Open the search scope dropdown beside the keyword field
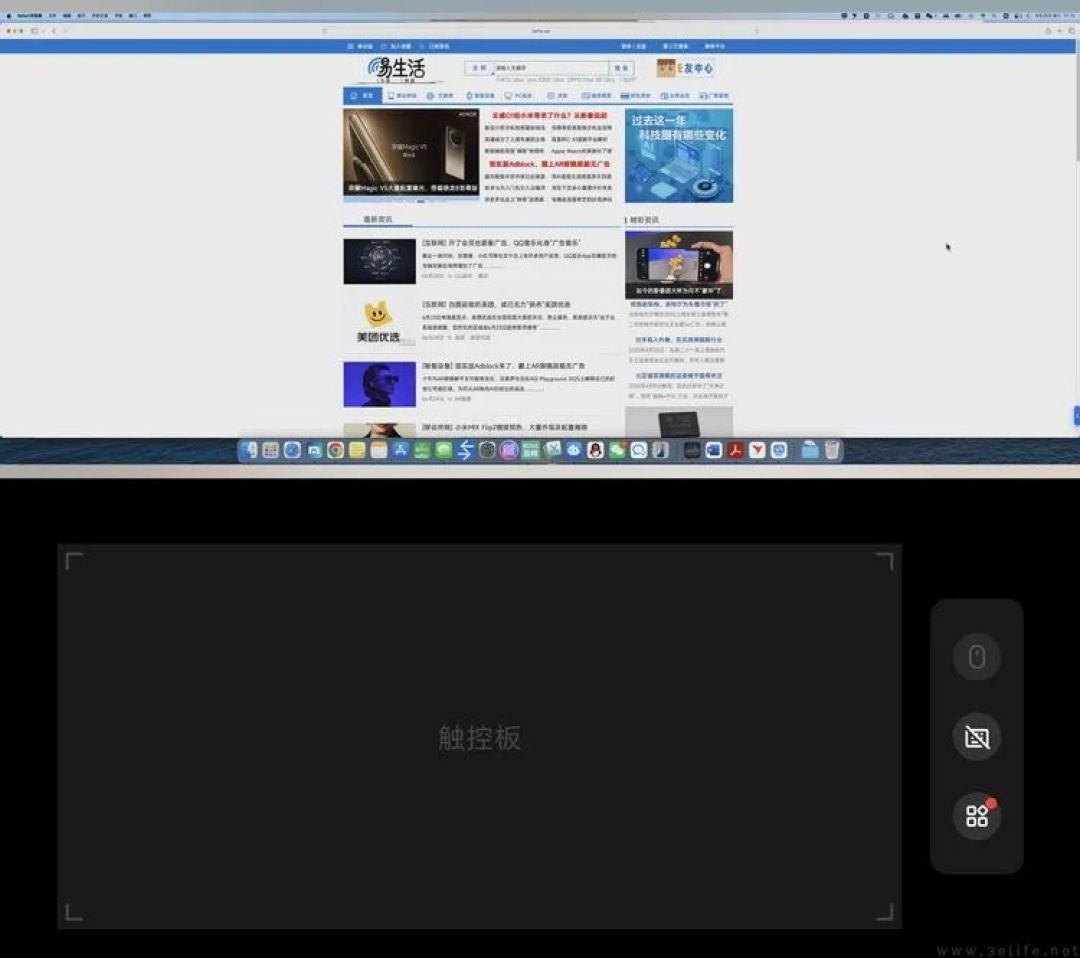The width and height of the screenshot is (1080, 958). coord(479,67)
